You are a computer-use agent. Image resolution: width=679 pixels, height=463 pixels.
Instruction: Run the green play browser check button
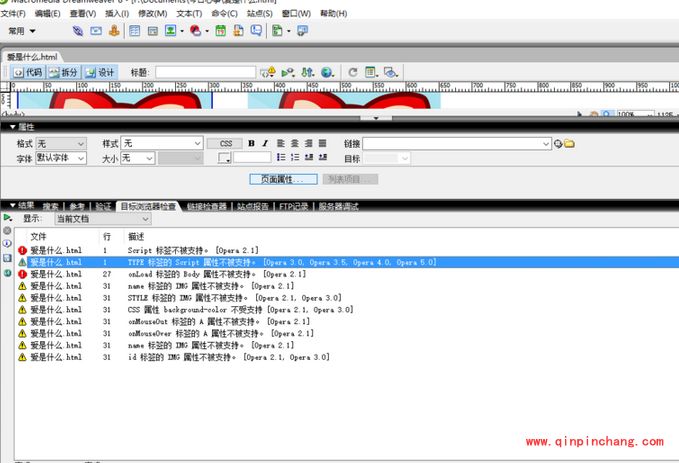pos(7,217)
